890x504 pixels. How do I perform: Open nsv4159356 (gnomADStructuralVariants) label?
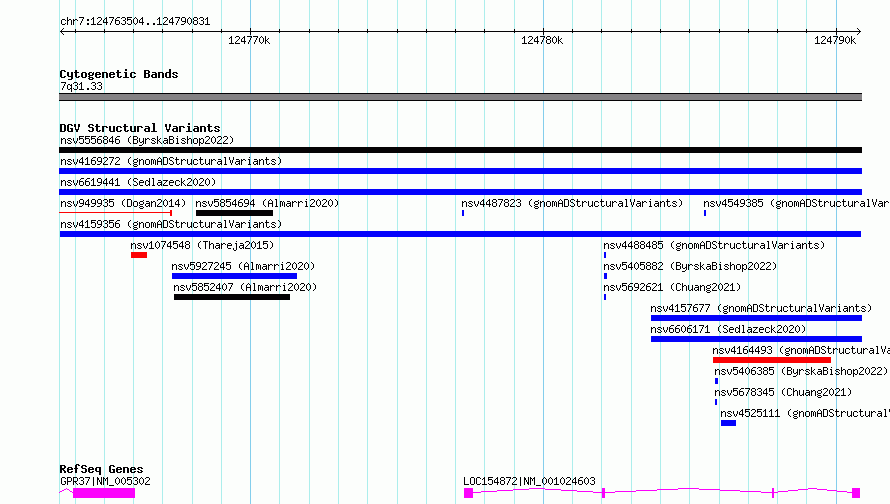tap(171, 224)
